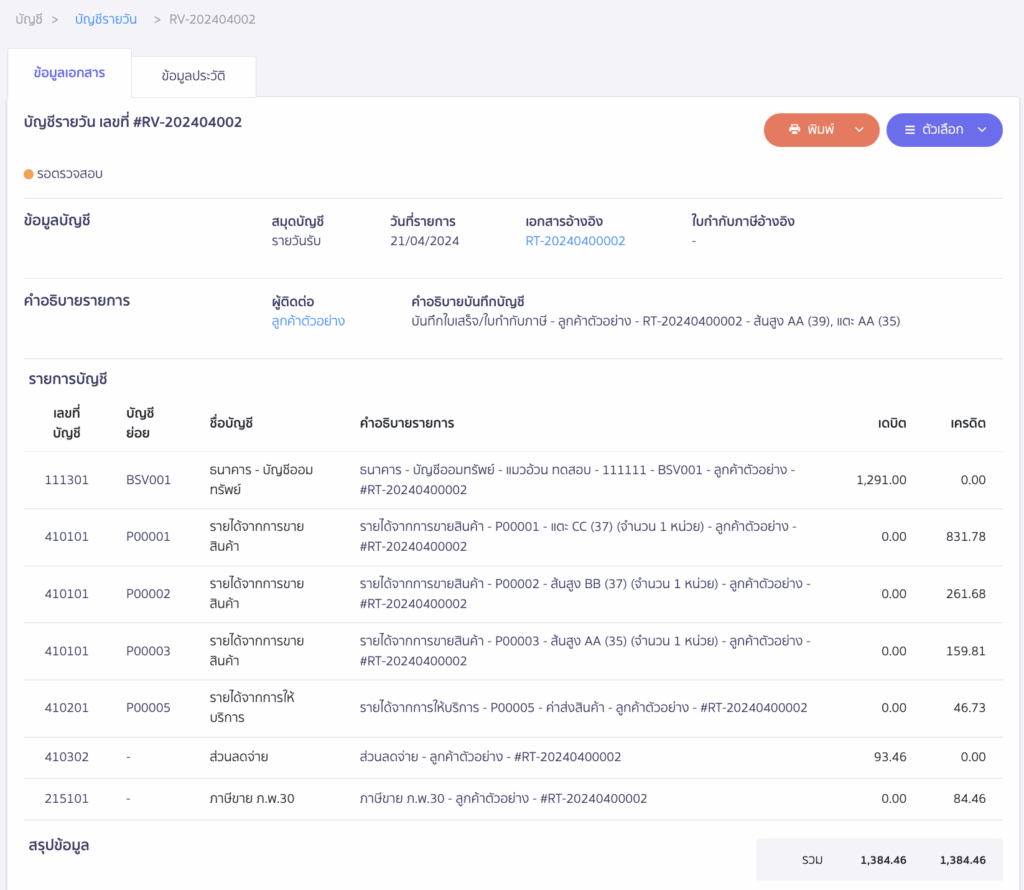The height and width of the screenshot is (890, 1024).
Task: Switch to the ข้อมูลประวัติ tab
Action: [193, 75]
